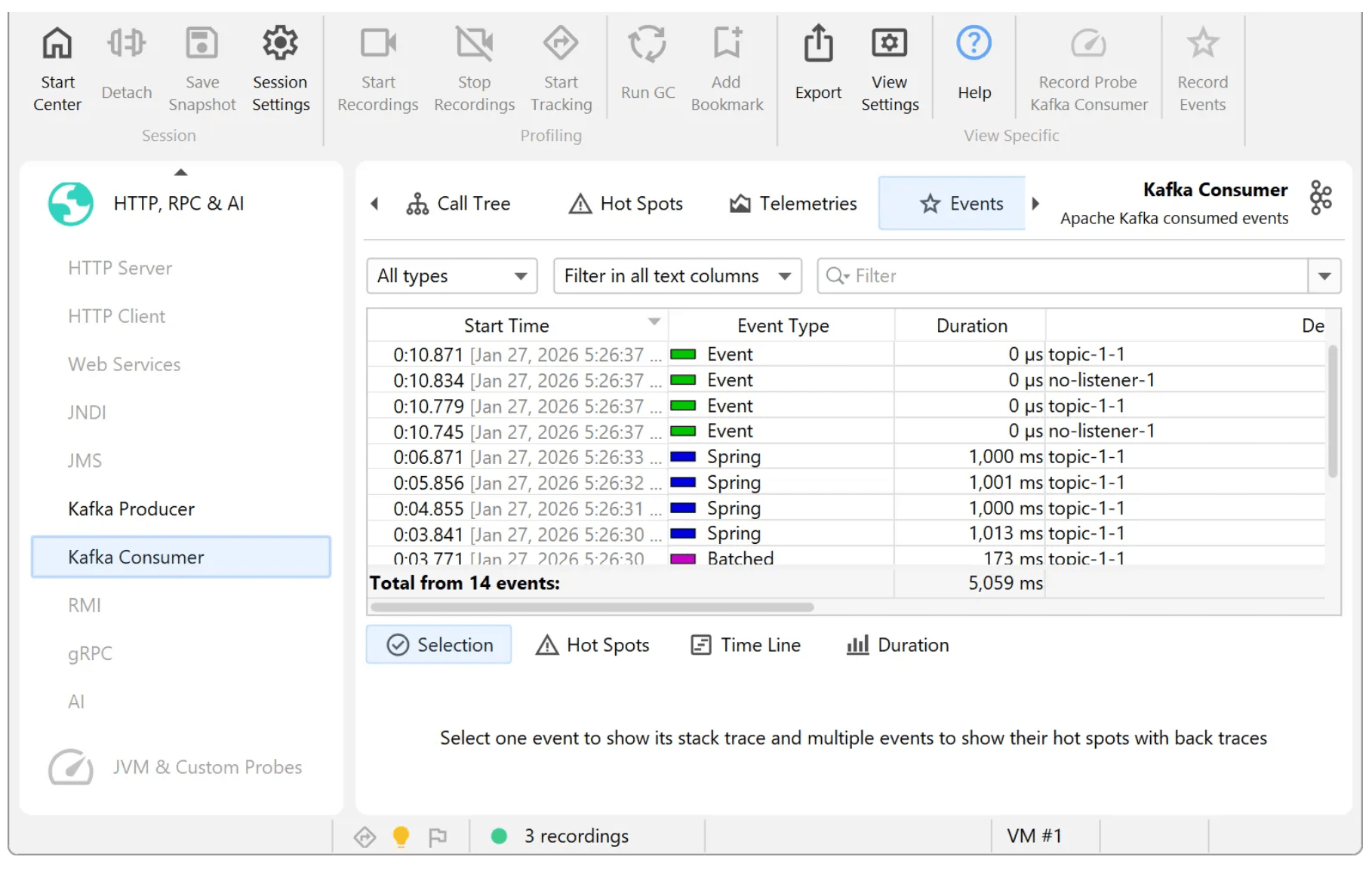Open filter options magnifier dropdown
The height and width of the screenshot is (869, 1372).
pyautogui.click(x=838, y=276)
